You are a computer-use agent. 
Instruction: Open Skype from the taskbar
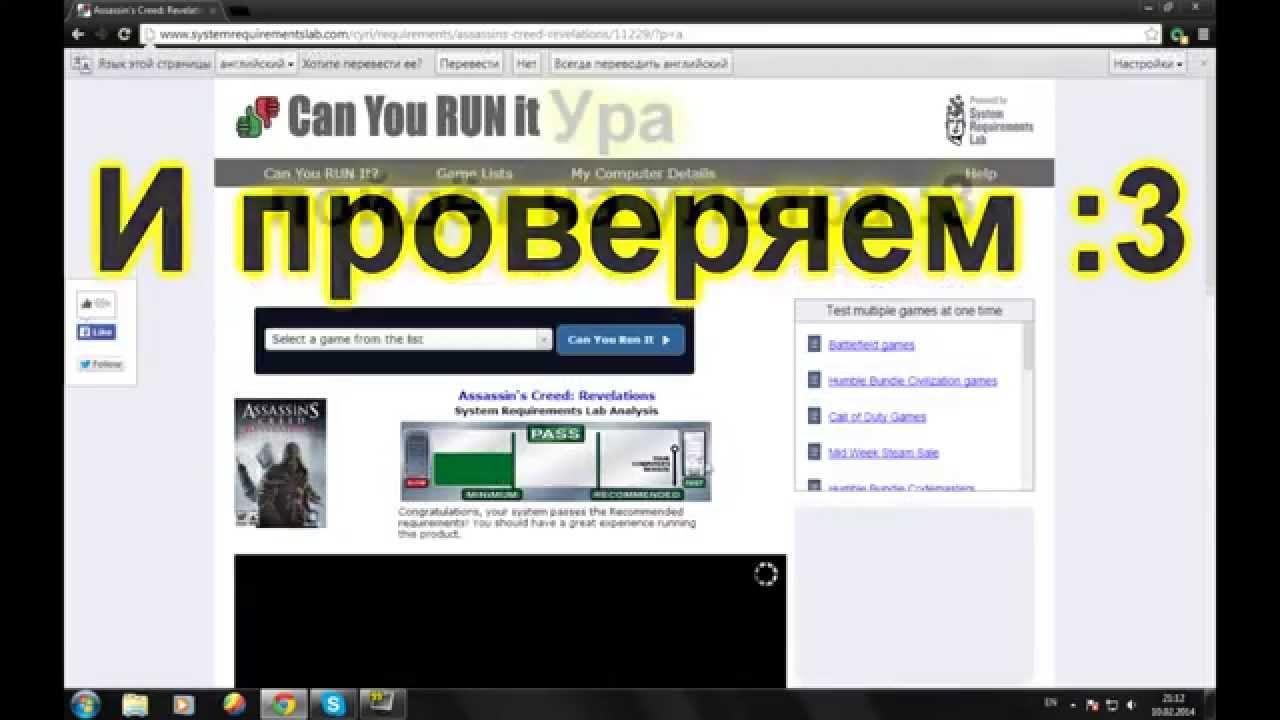[x=334, y=704]
